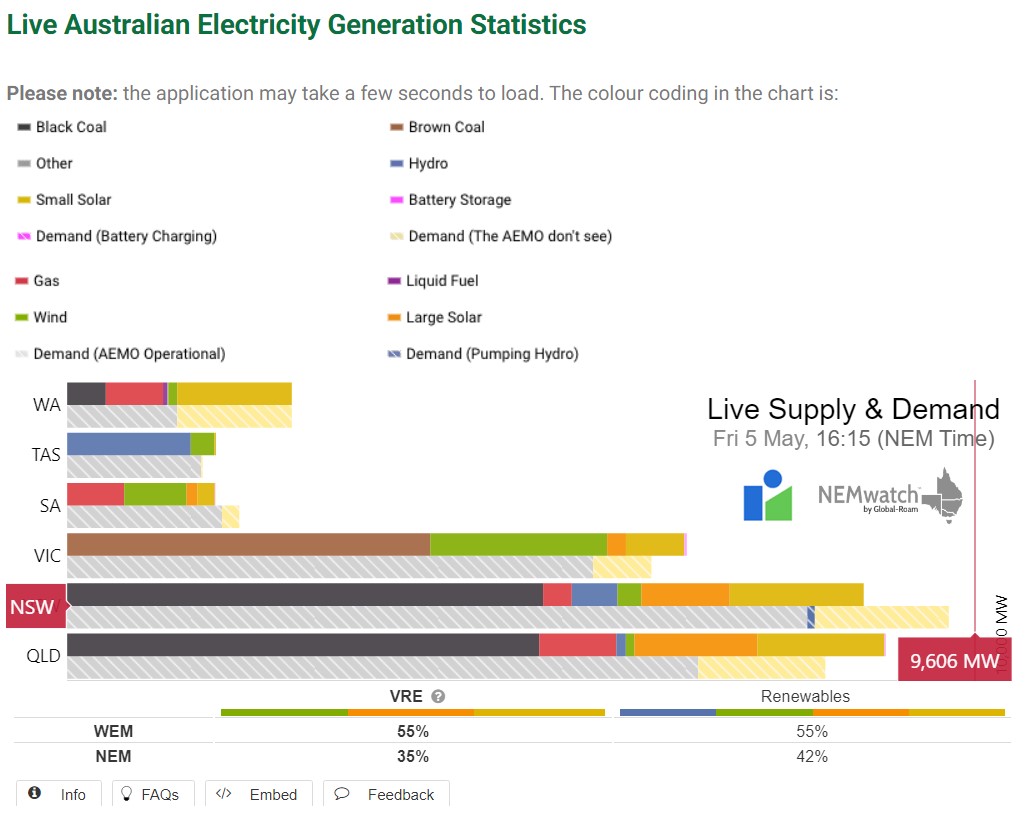Viewport: 1036px width, 825px height.
Task: Select the Wind legend entry
Action: (x=50, y=317)
